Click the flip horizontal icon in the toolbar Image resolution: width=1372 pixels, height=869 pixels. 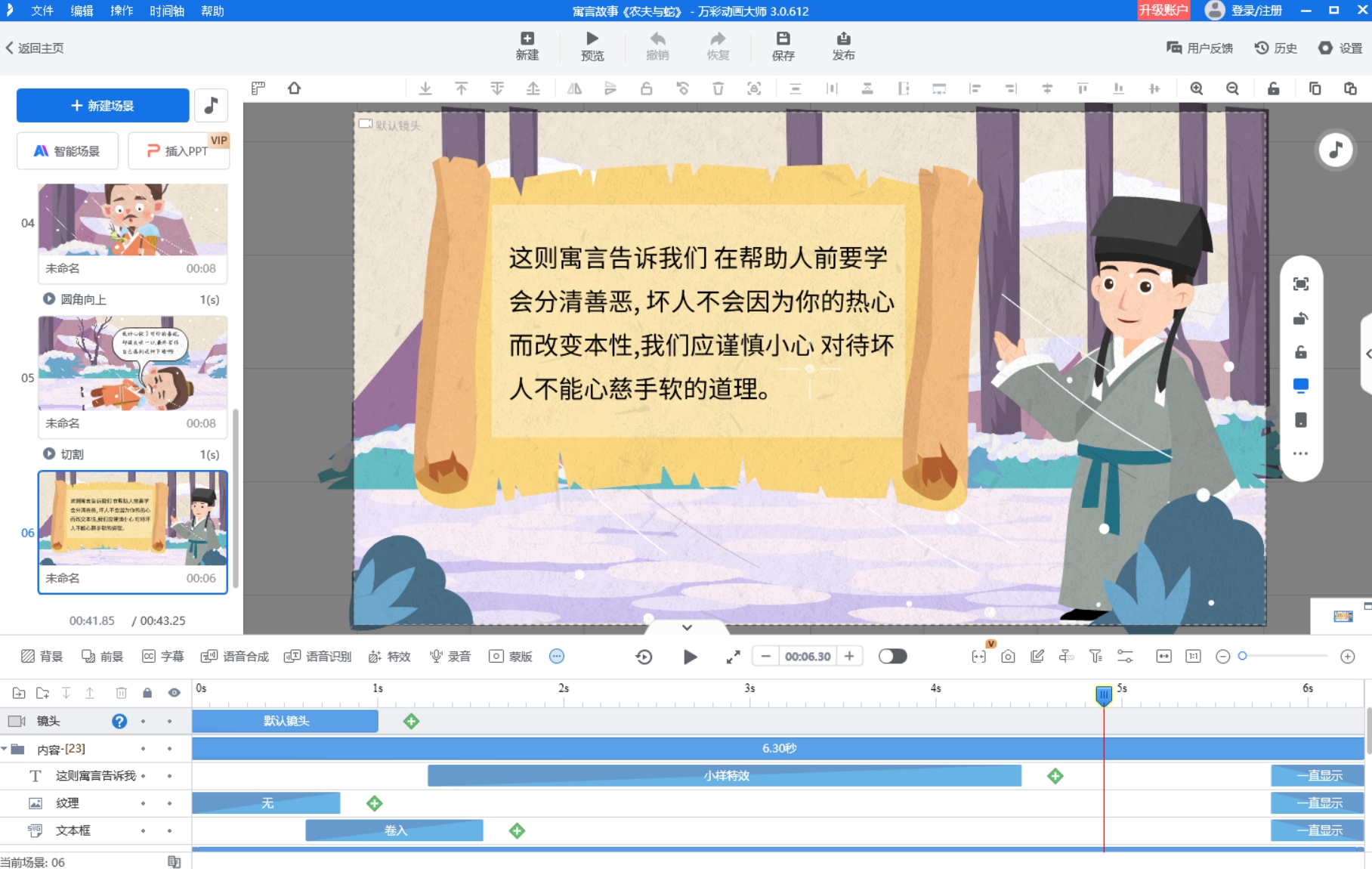574,88
